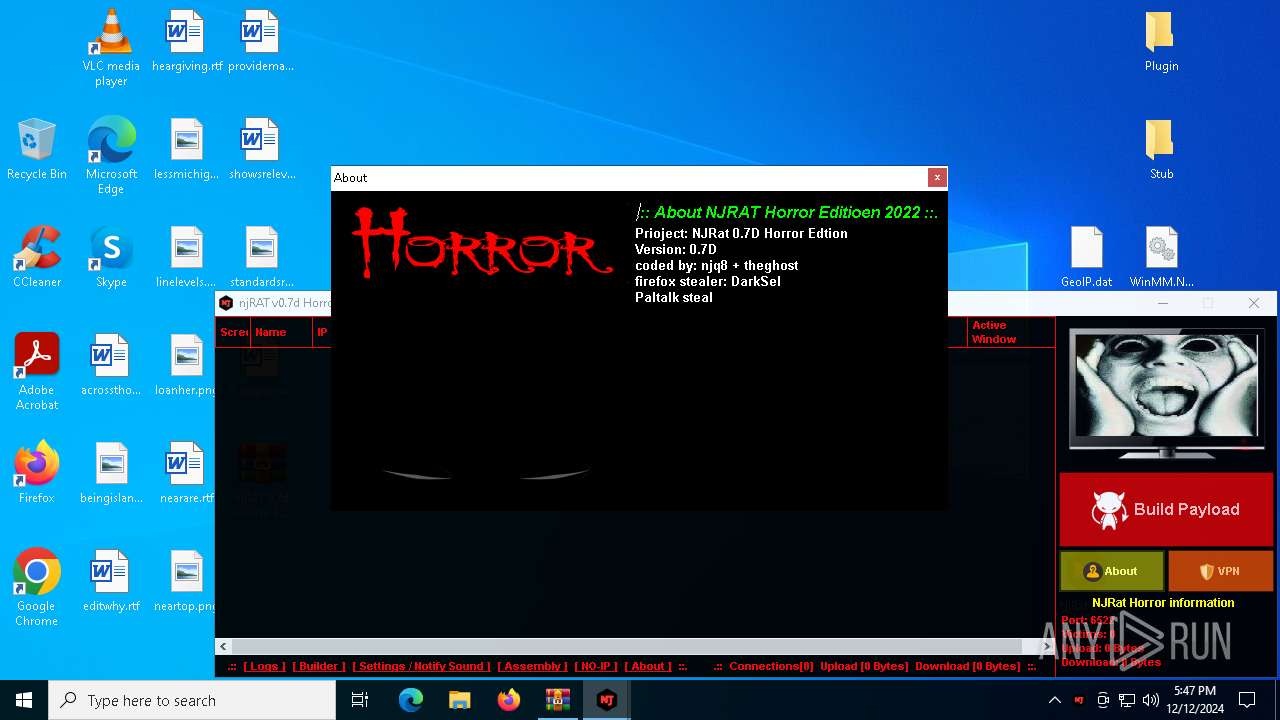Open the editwhy.rtf document
Screen dimensions: 1280x720
111,581
